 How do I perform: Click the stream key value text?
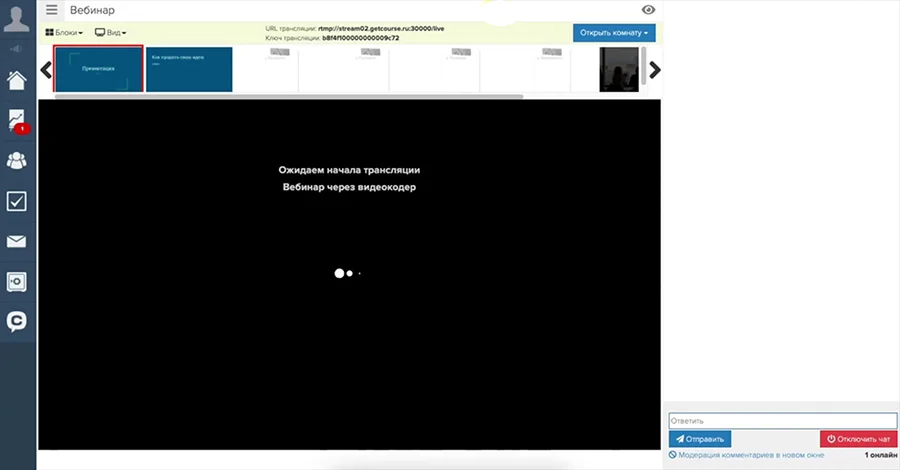360,38
